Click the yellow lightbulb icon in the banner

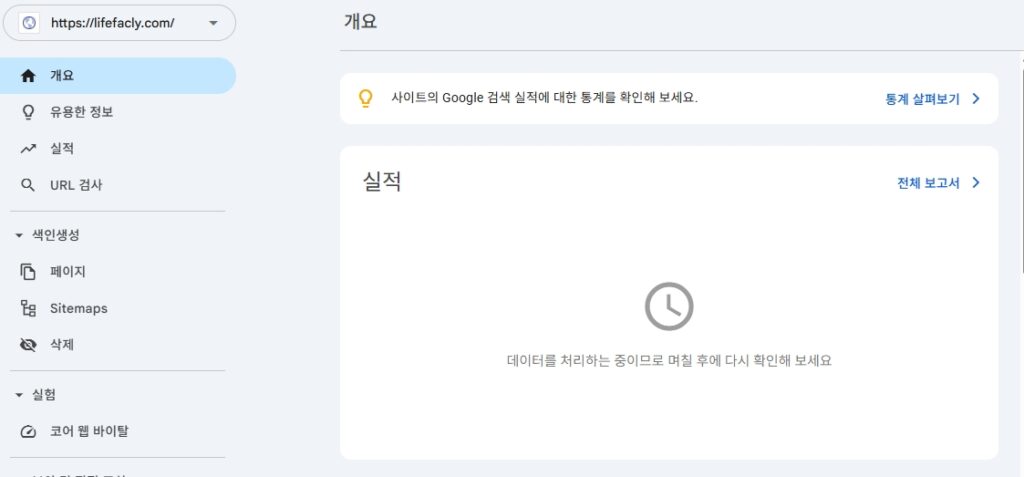[366, 99]
